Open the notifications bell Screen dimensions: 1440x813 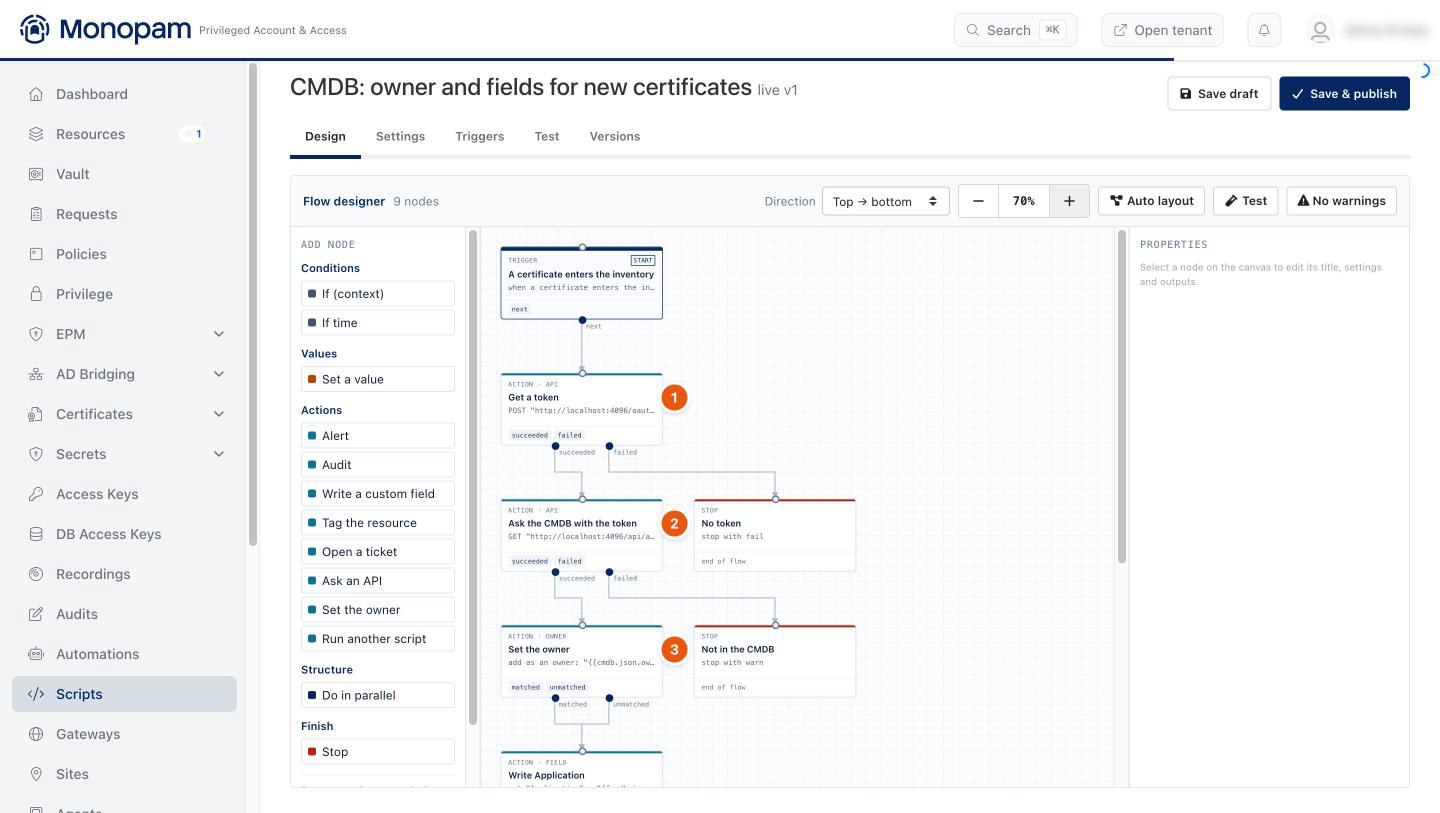pyautogui.click(x=1264, y=30)
